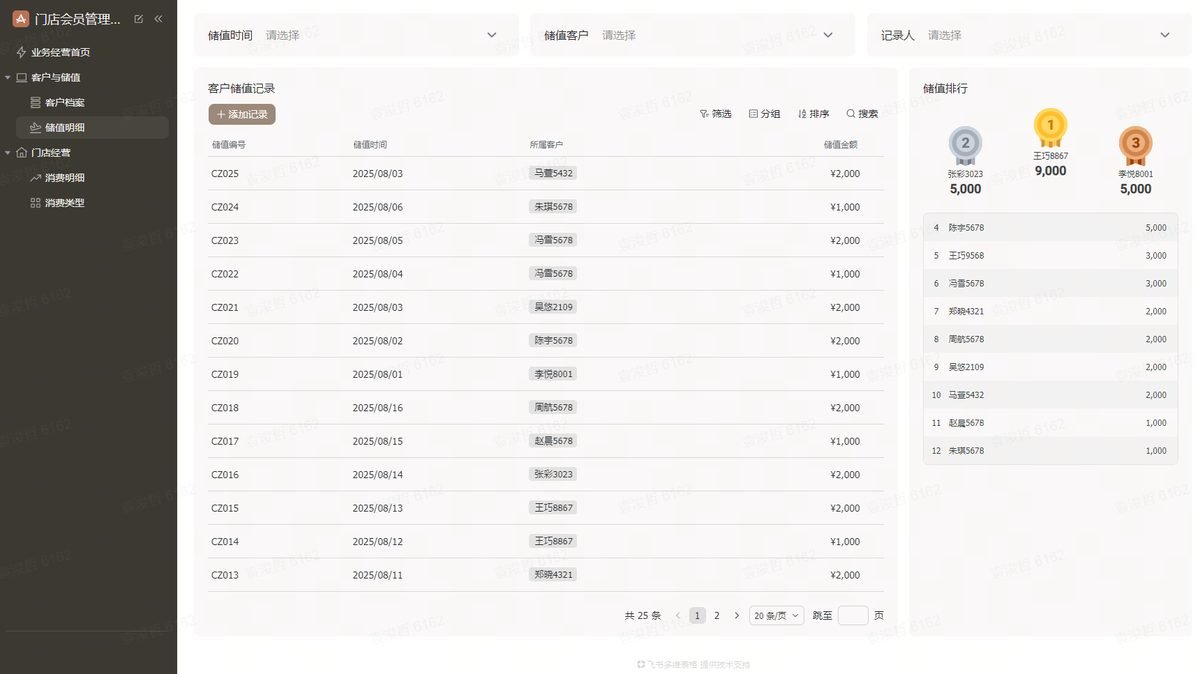Viewport: 1200px width, 674px height.
Task: Collapse the 客户与储值 tree section
Action: 8,77
